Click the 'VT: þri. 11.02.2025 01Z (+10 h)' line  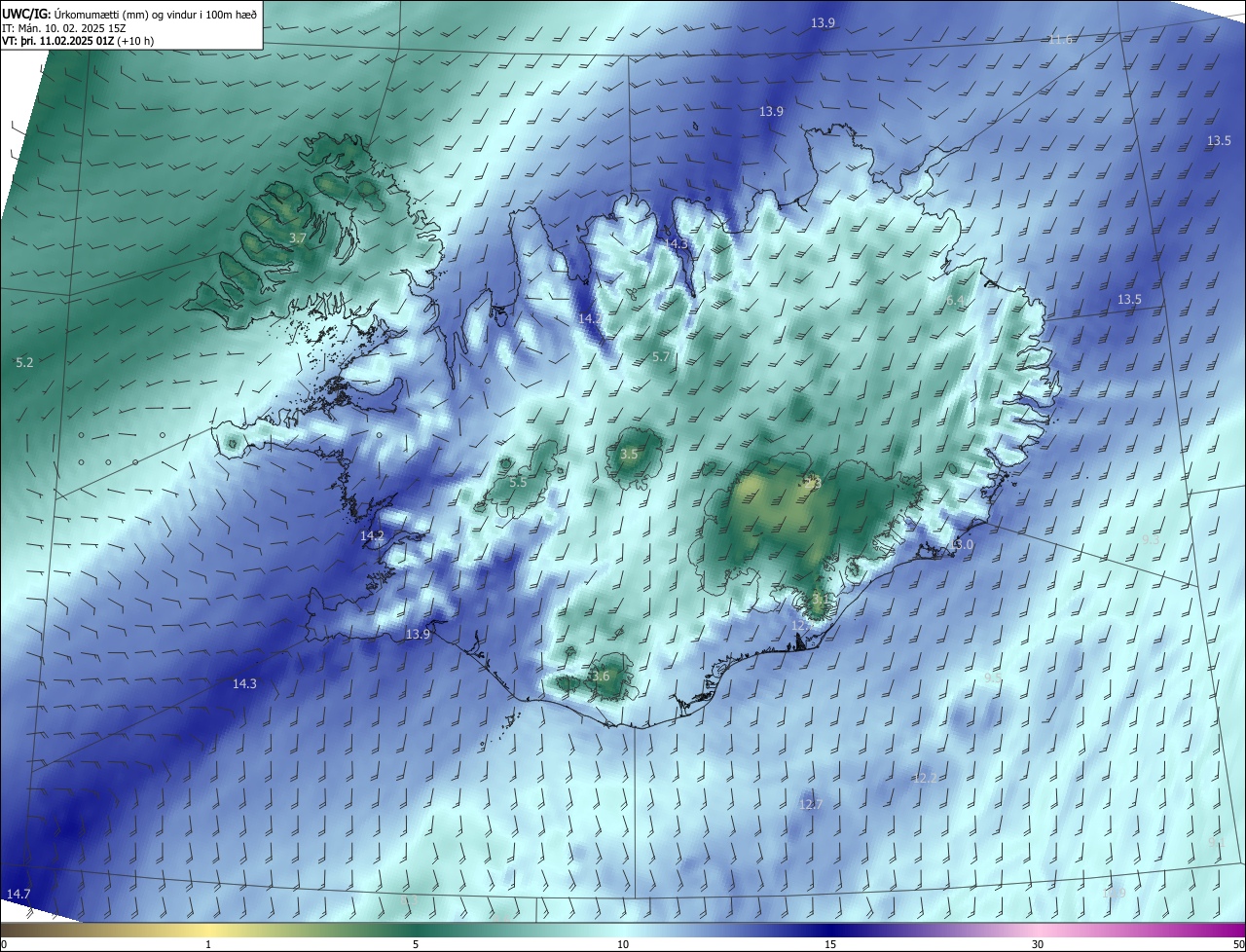[78, 41]
